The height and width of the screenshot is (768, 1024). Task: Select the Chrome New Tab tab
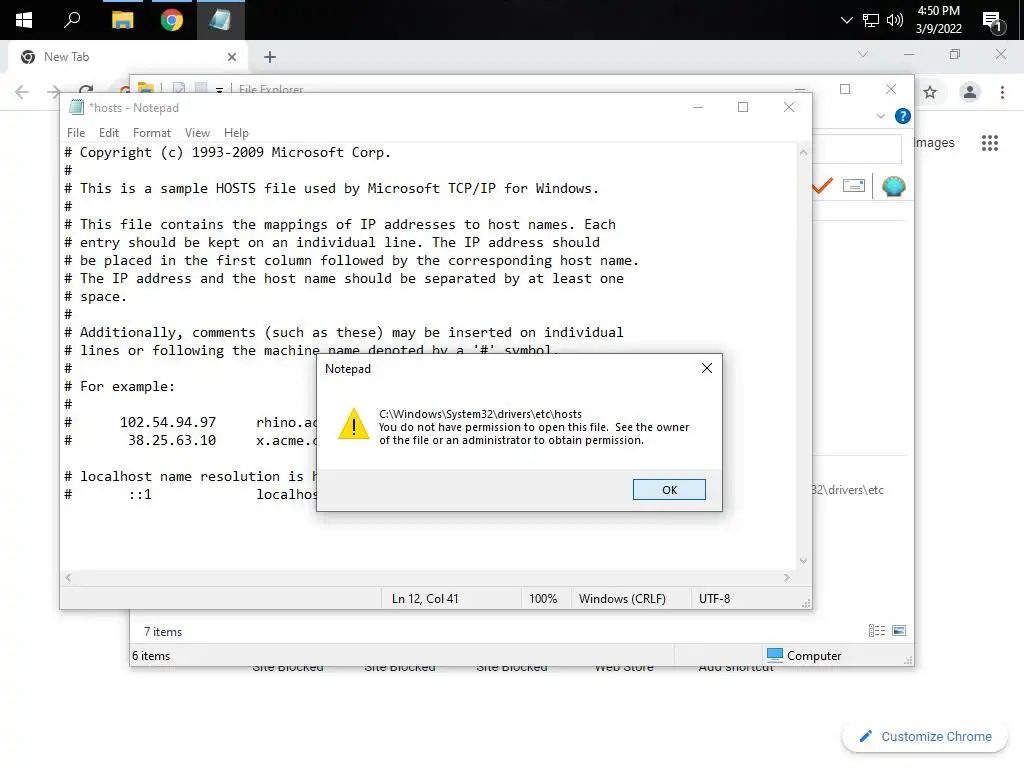point(127,57)
